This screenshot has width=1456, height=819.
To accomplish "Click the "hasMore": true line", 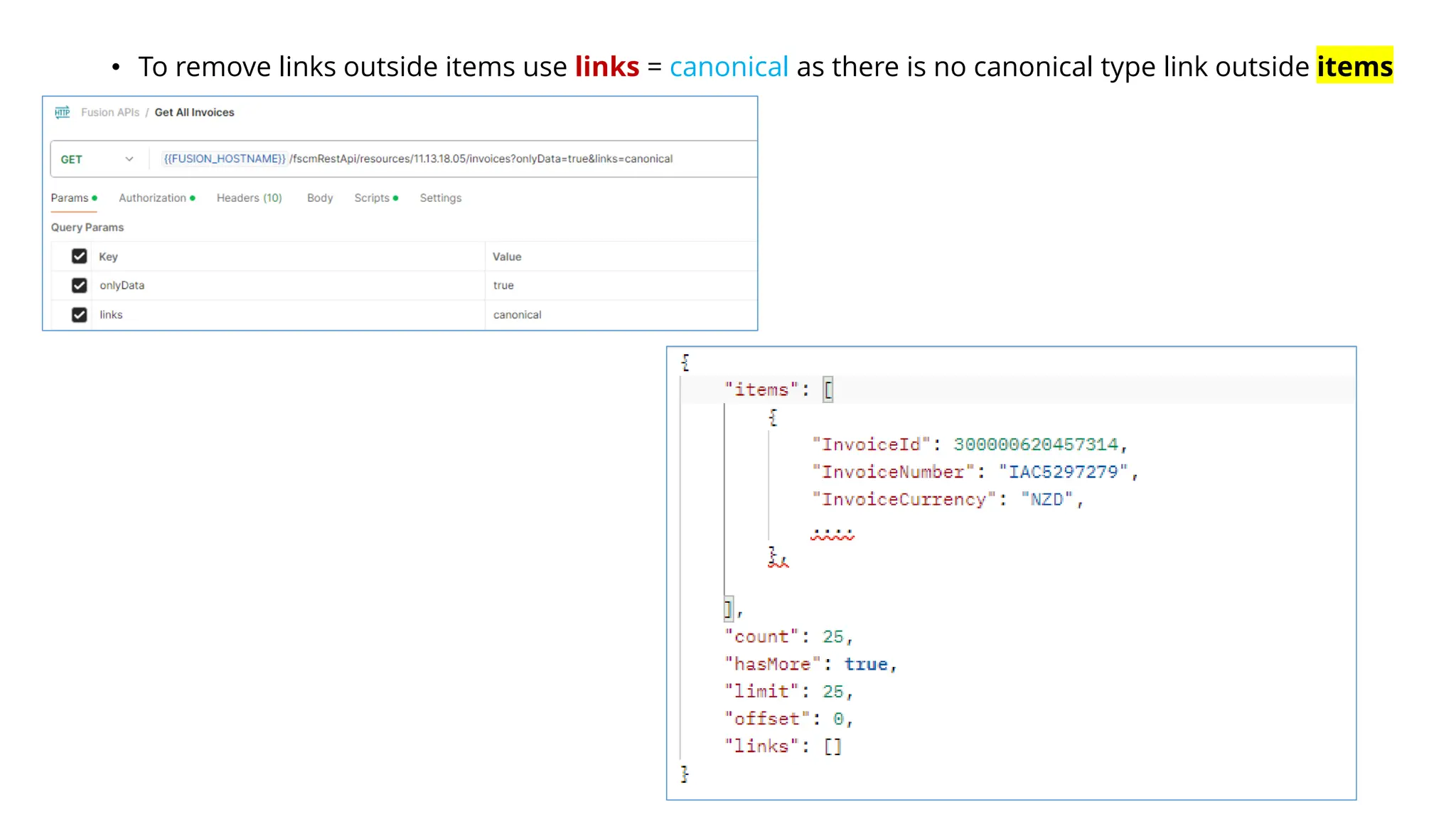I will tap(810, 664).
